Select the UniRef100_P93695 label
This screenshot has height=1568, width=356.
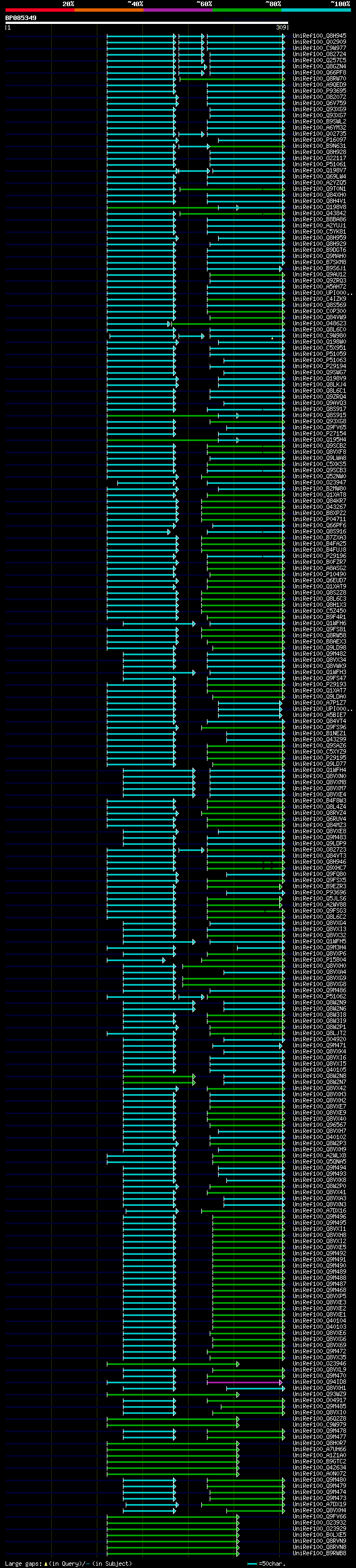[319, 91]
